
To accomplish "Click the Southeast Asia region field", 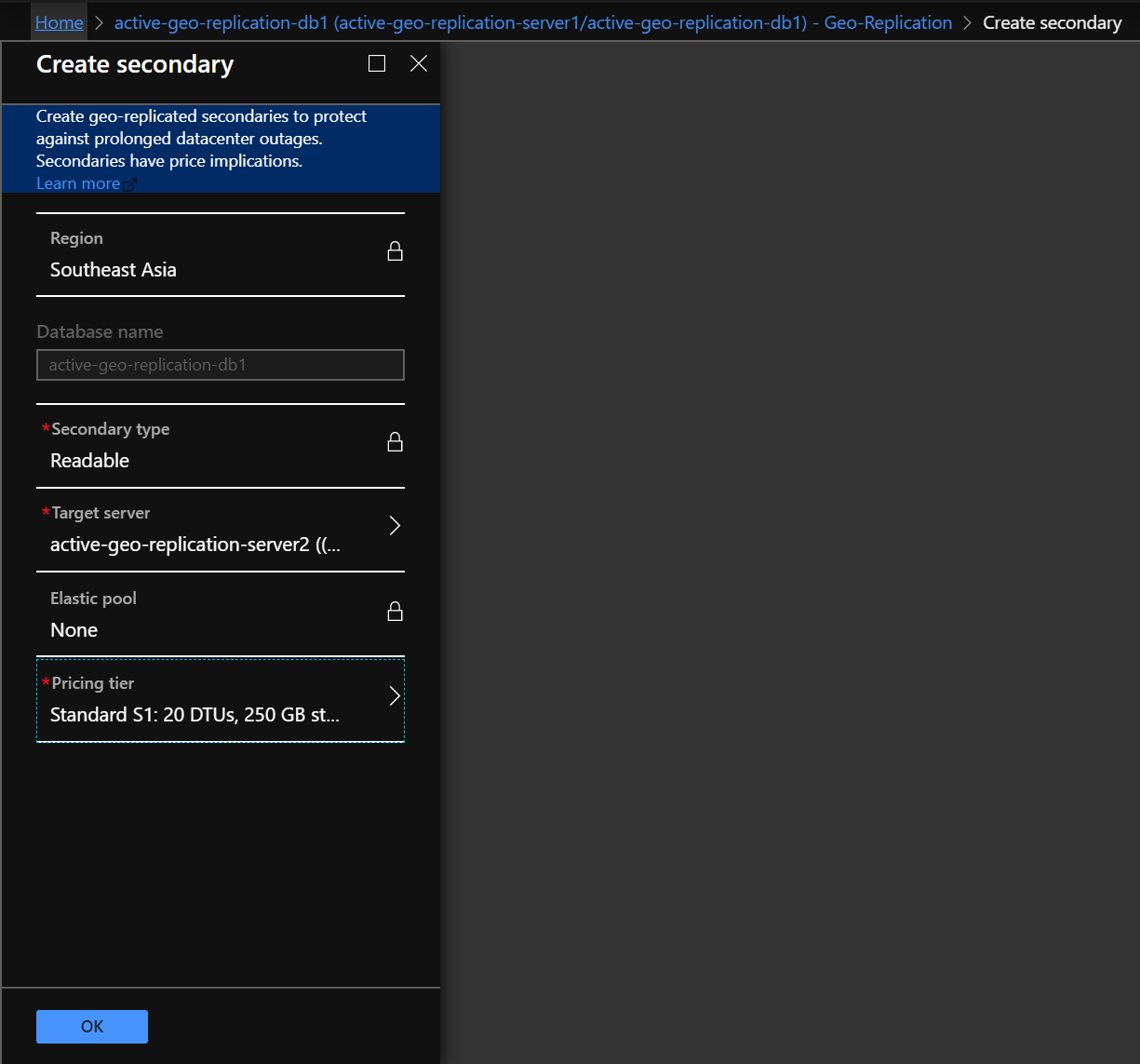I will pos(220,256).
